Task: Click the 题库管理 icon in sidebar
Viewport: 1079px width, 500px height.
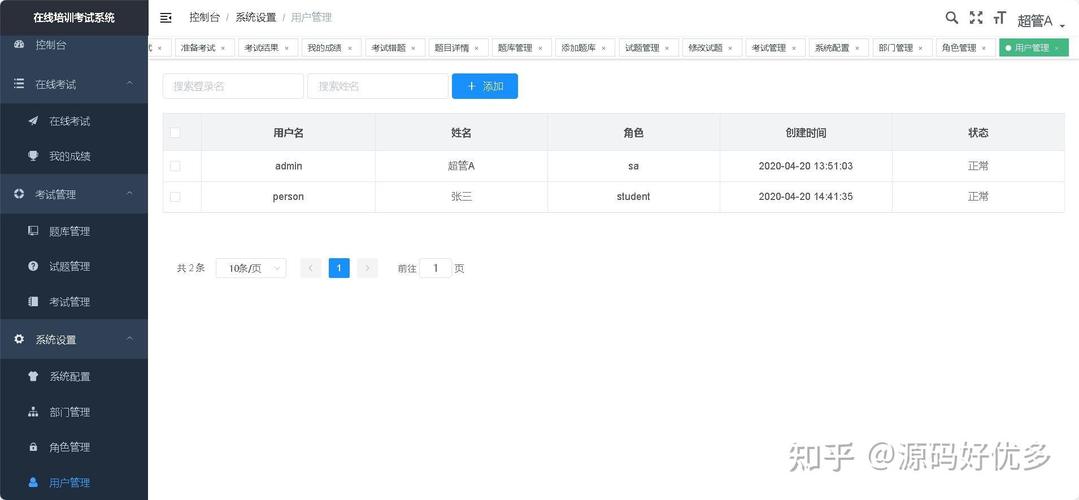Action: click(x=33, y=231)
